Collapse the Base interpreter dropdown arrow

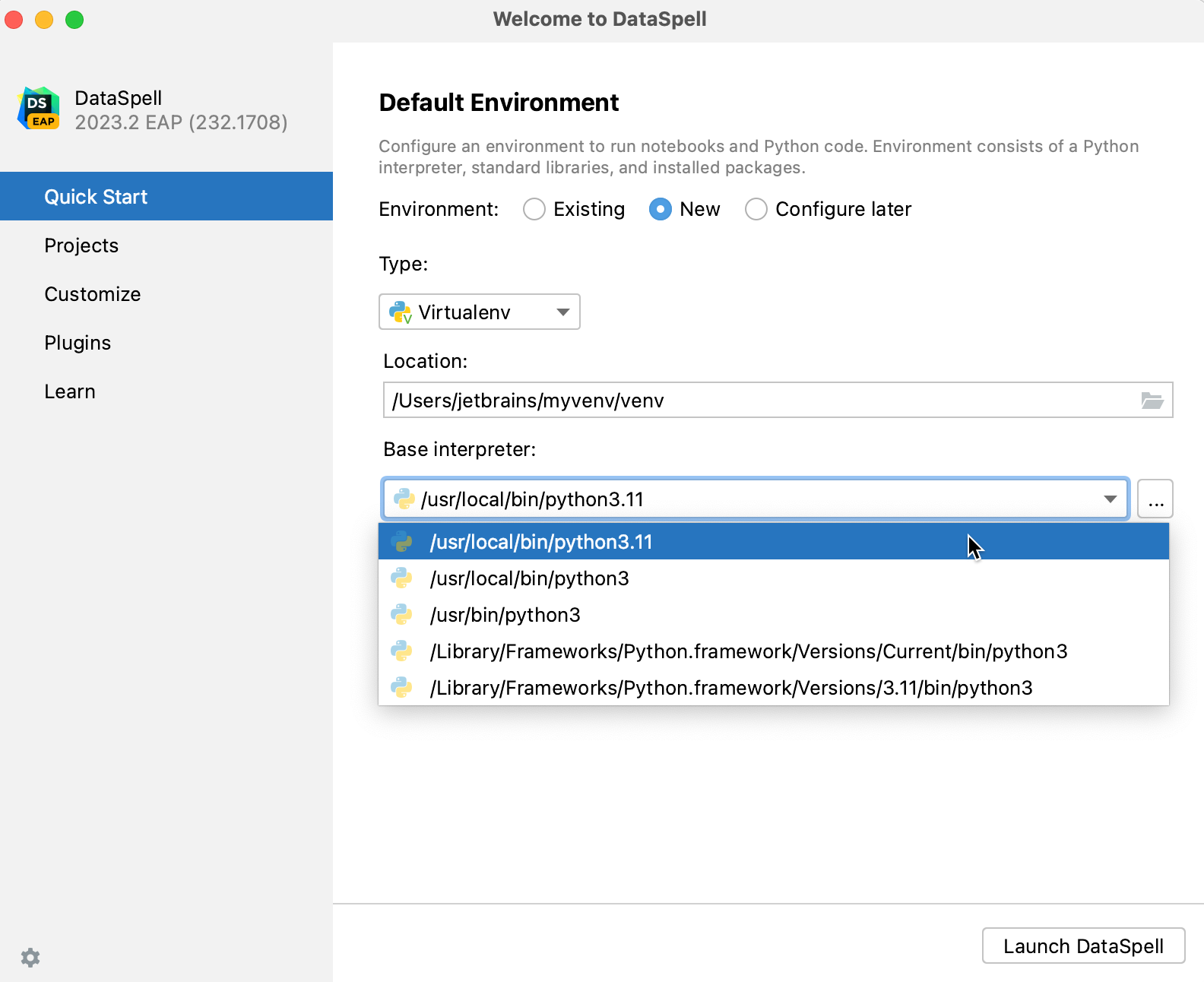point(1110,499)
